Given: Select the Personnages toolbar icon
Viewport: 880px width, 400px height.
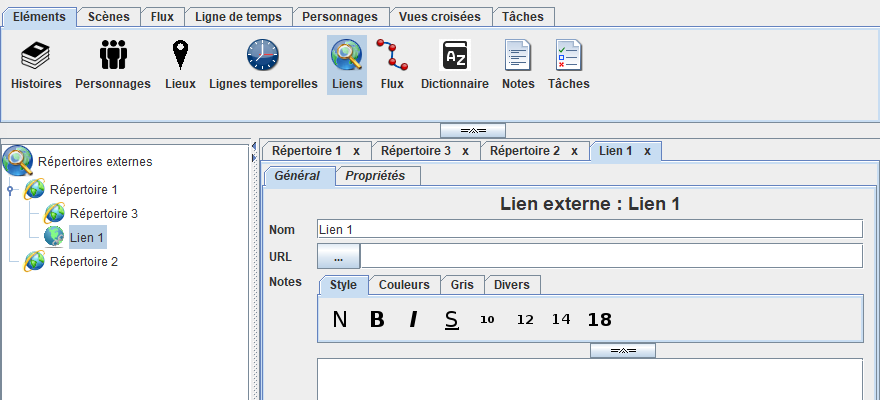Looking at the screenshot, I should [113, 56].
